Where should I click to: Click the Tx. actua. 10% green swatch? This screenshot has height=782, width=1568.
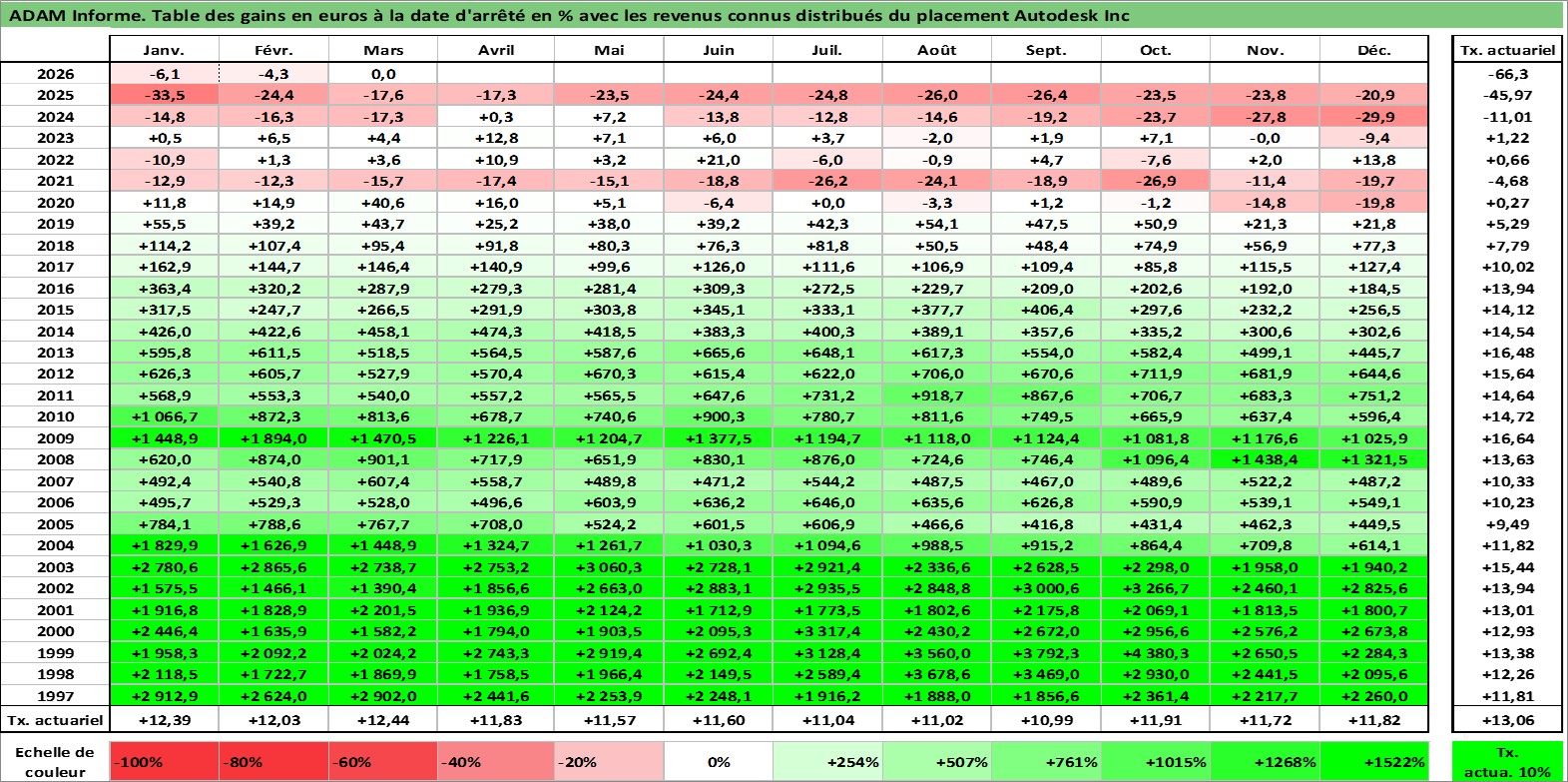tap(1507, 761)
